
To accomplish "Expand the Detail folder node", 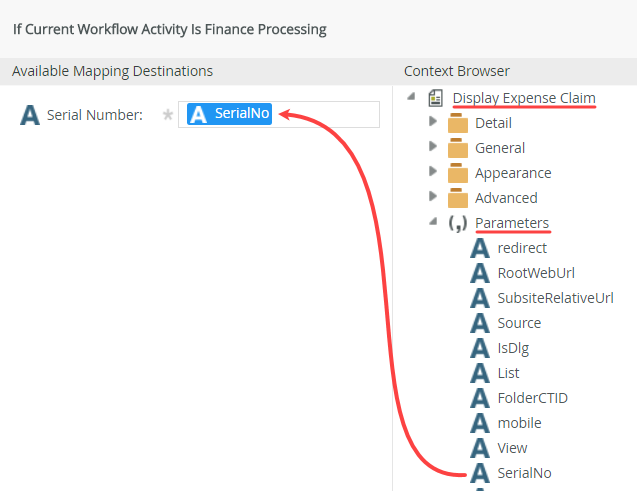I will coord(432,122).
